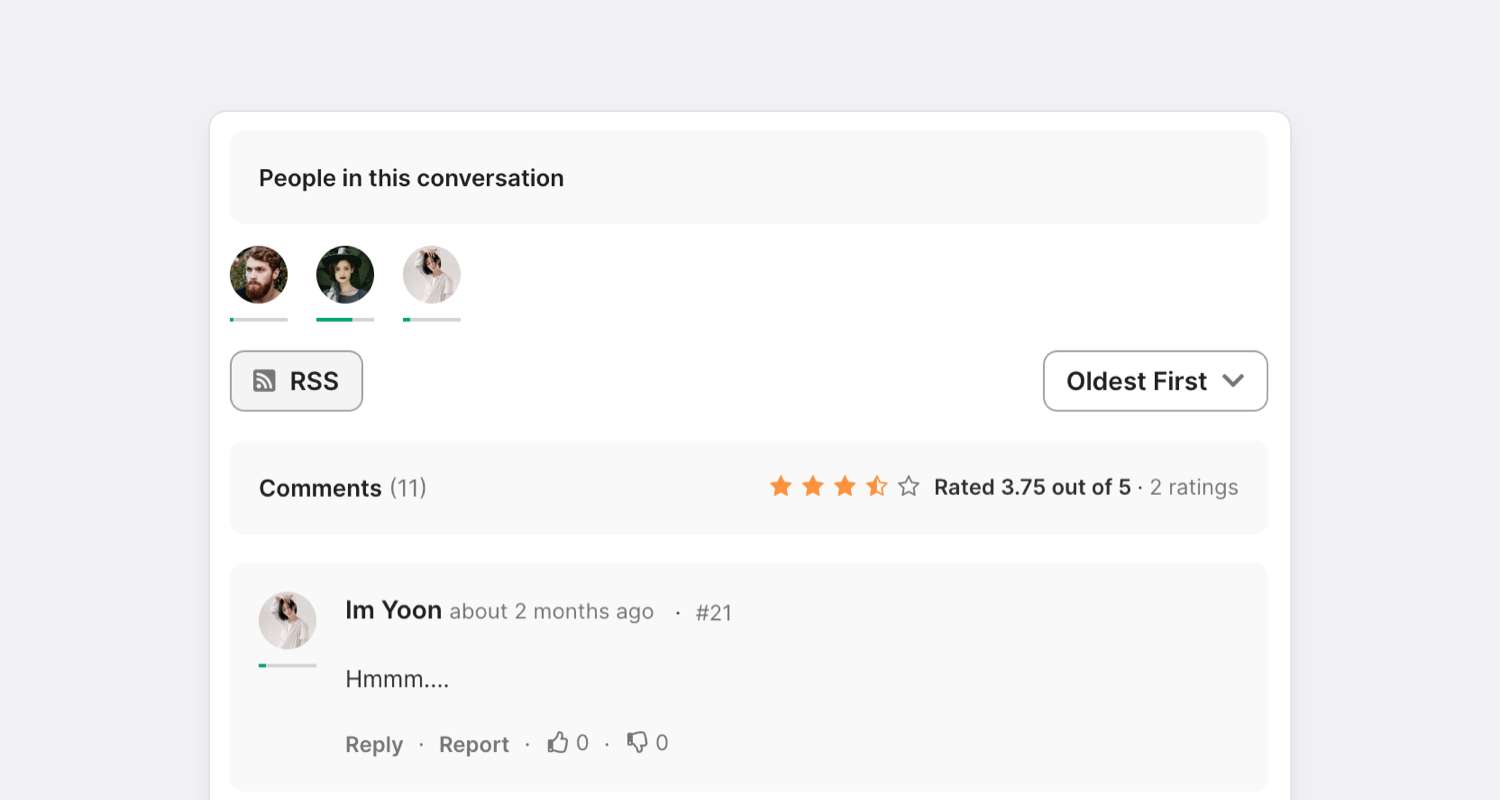This screenshot has width=1500, height=800.
Task: Click the thumbs up icon on Im Yoon's comment
Action: pyautogui.click(x=558, y=742)
